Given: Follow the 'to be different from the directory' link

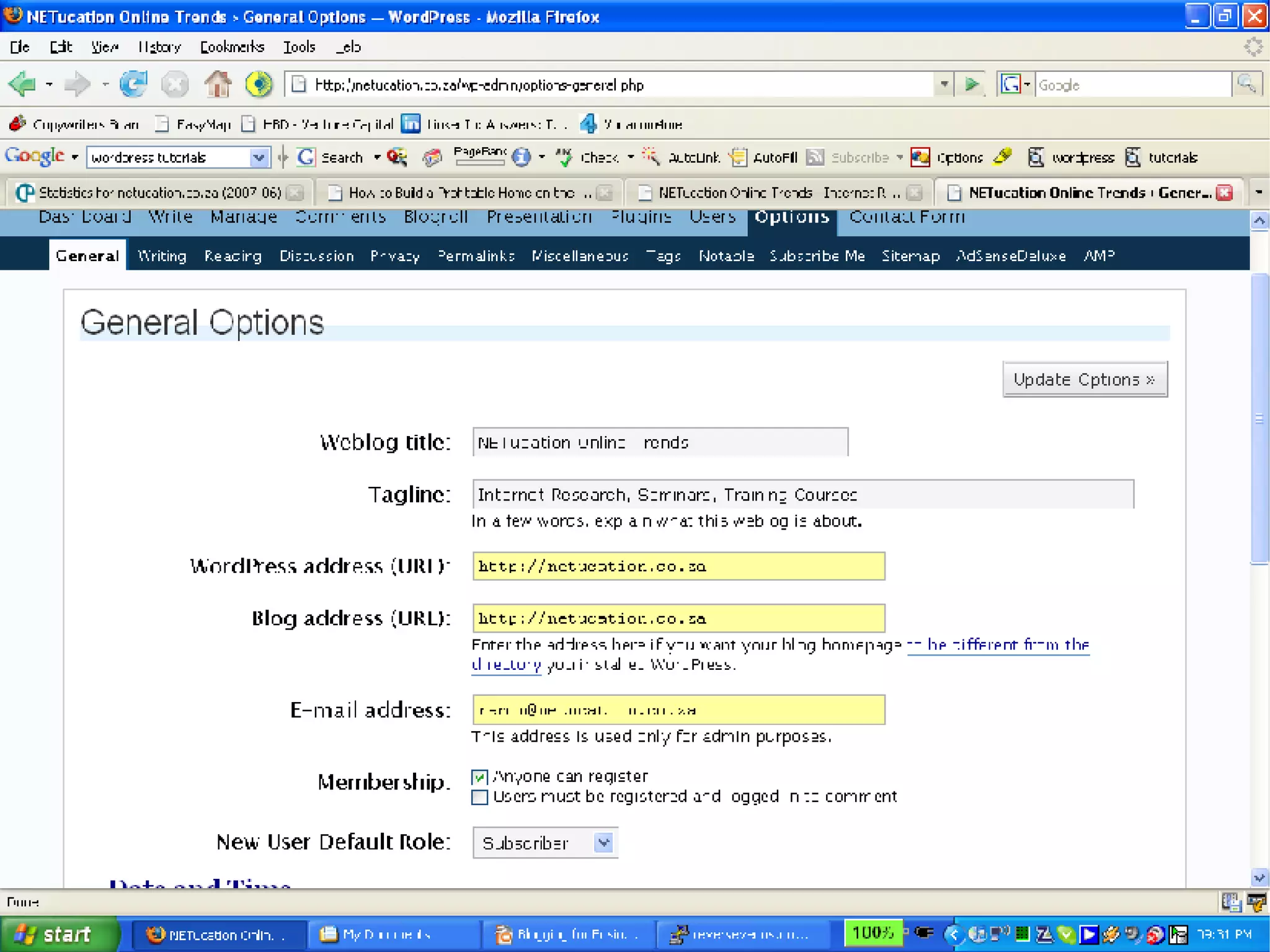Looking at the screenshot, I should pyautogui.click(x=997, y=645).
